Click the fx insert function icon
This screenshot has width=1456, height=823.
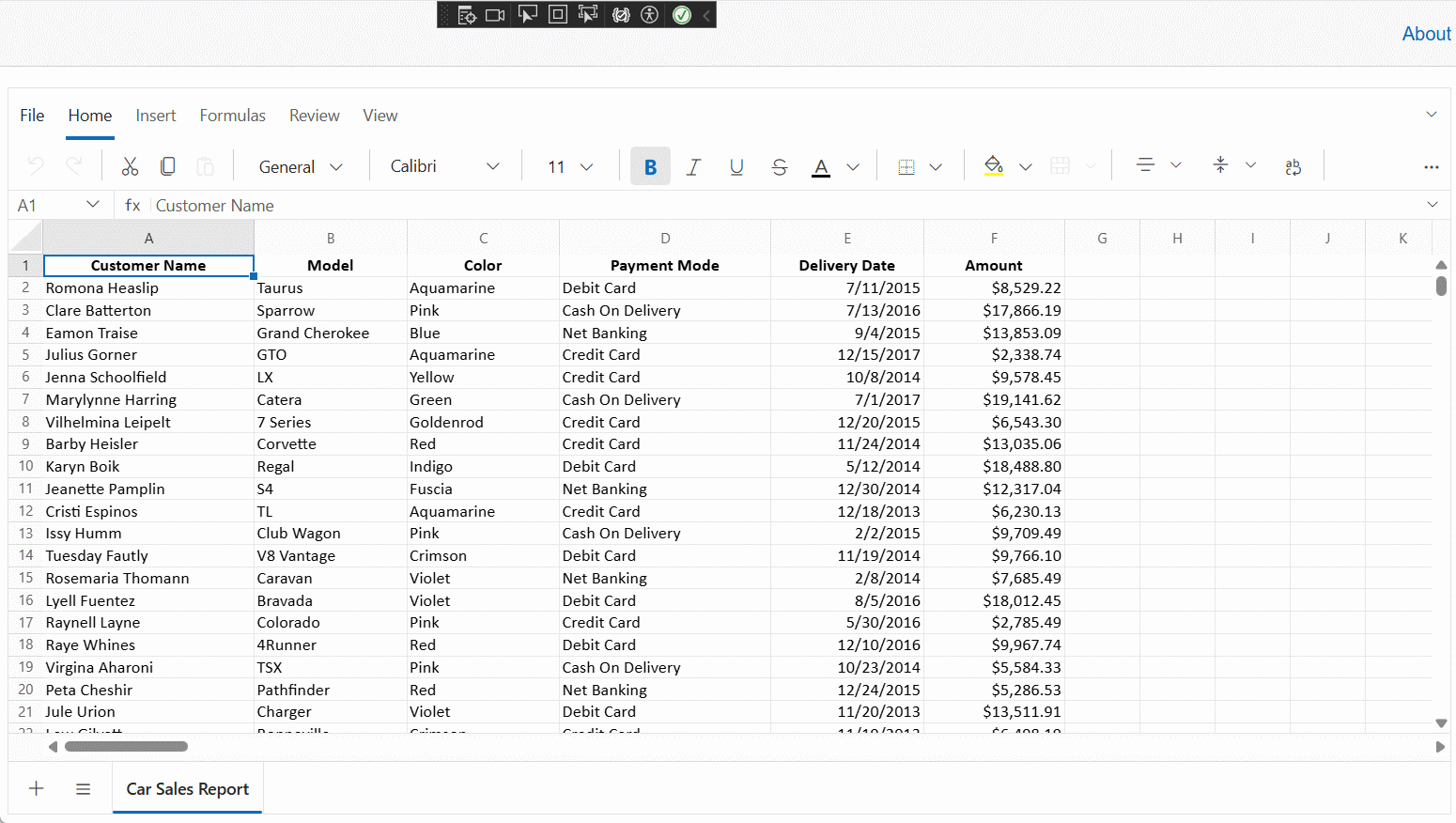132,205
